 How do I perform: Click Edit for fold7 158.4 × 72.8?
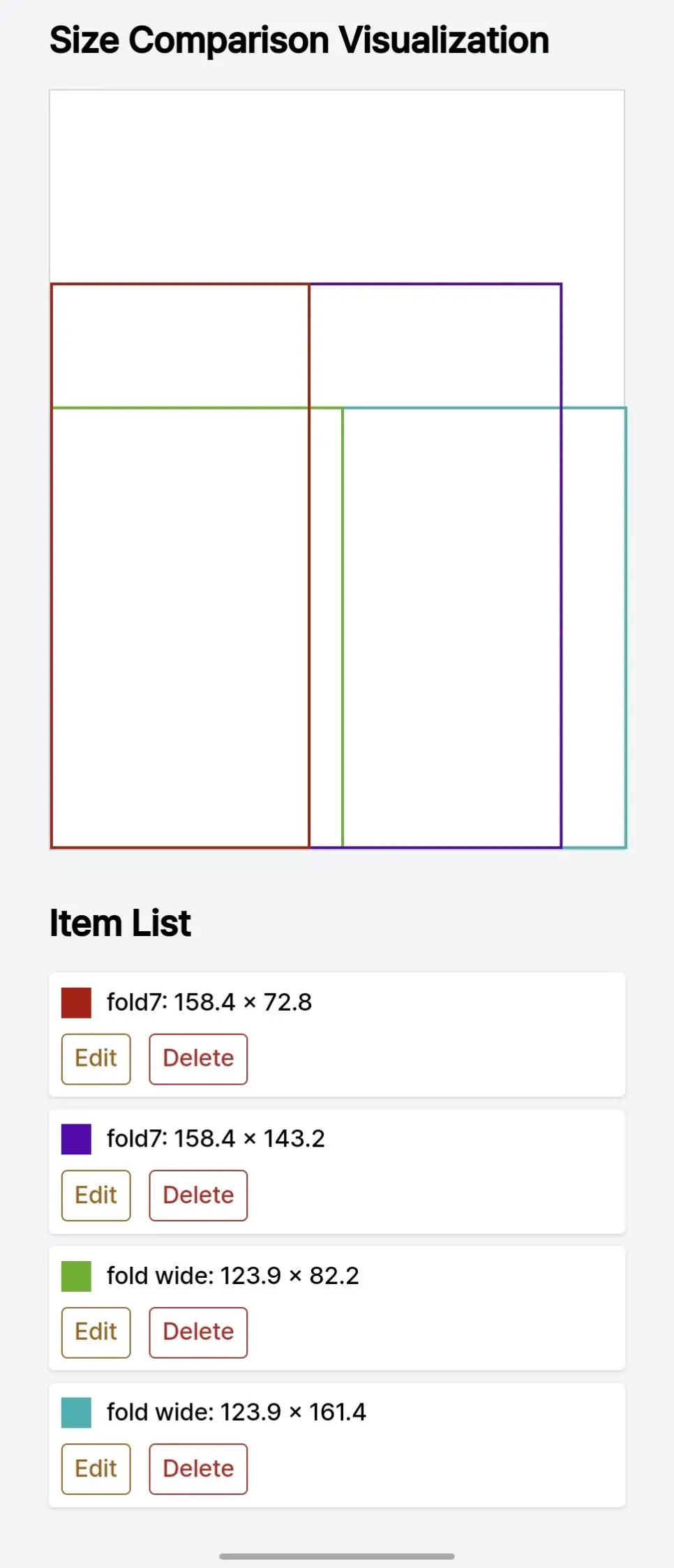coord(96,1059)
